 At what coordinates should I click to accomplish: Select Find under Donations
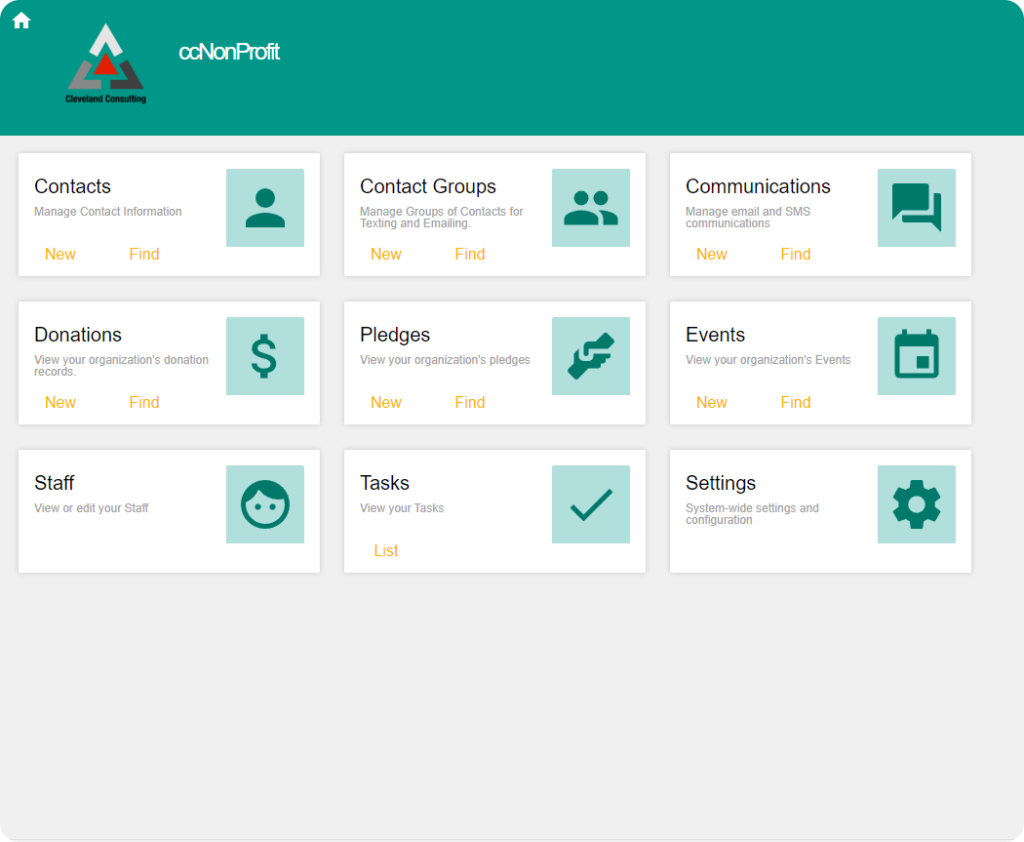click(144, 402)
